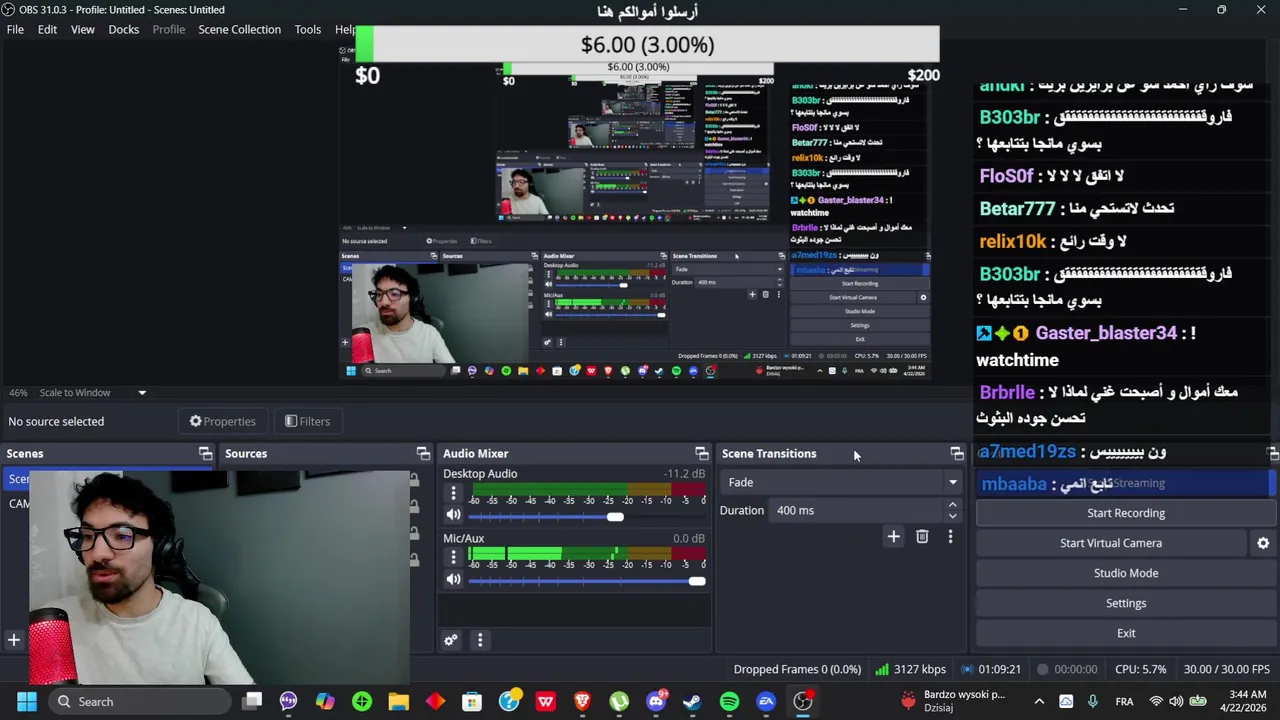1280x720 pixels.
Task: Click Dropped Frames status entry
Action: [797, 669]
